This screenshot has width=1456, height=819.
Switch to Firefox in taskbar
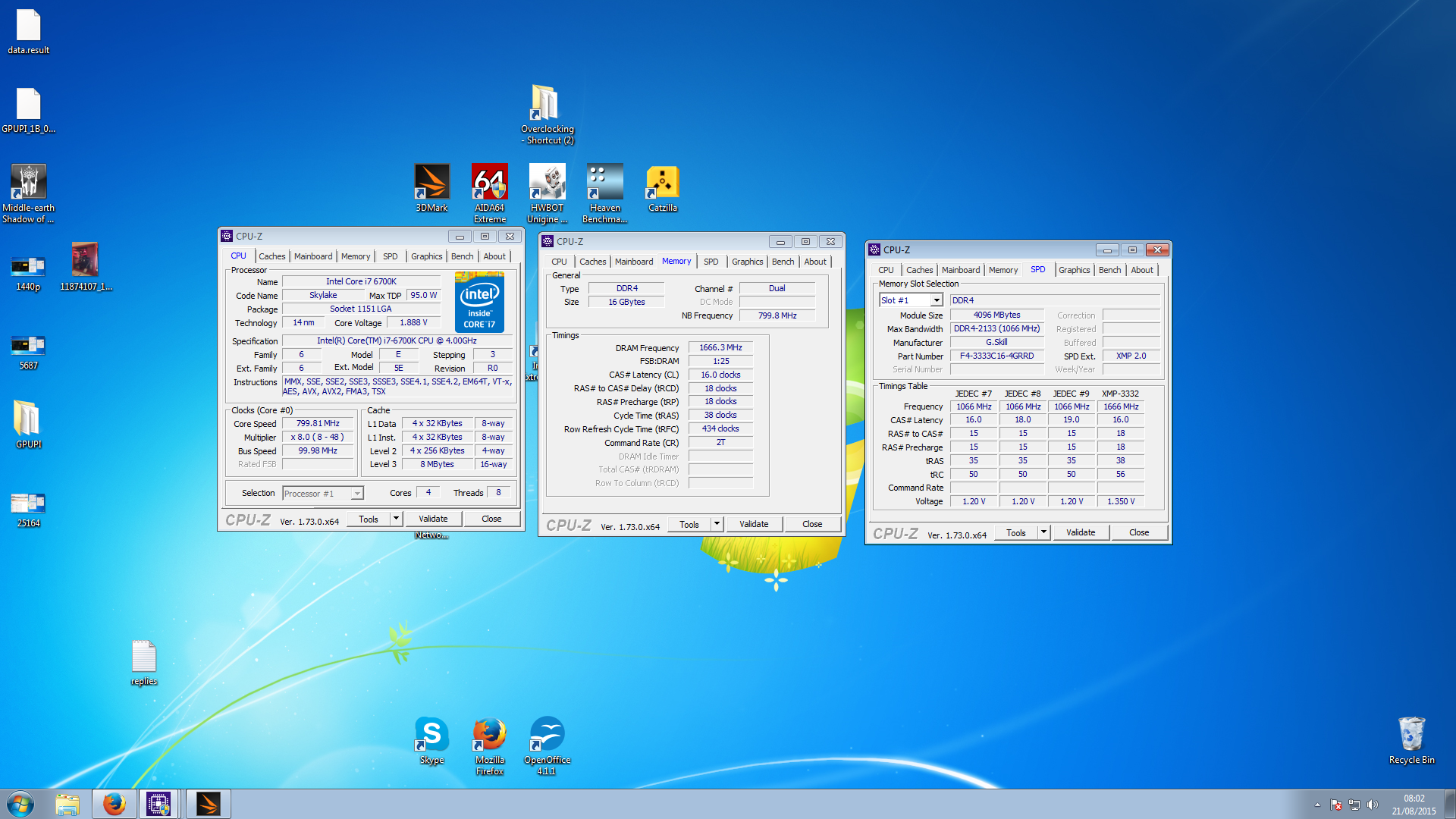[114, 804]
